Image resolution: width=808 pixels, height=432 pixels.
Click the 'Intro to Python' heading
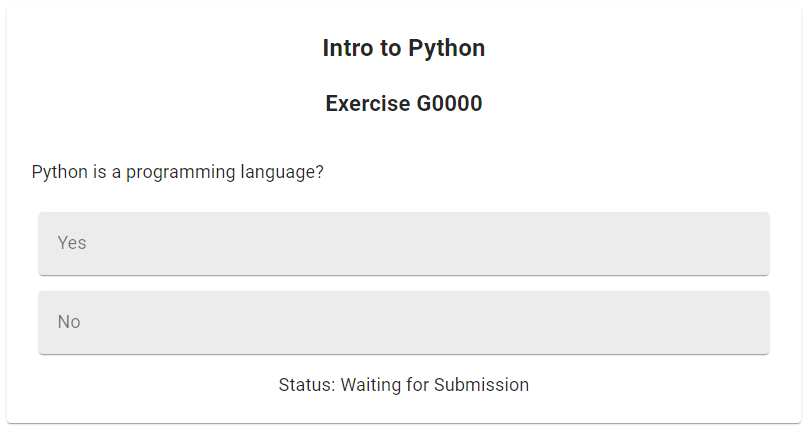[x=403, y=48]
